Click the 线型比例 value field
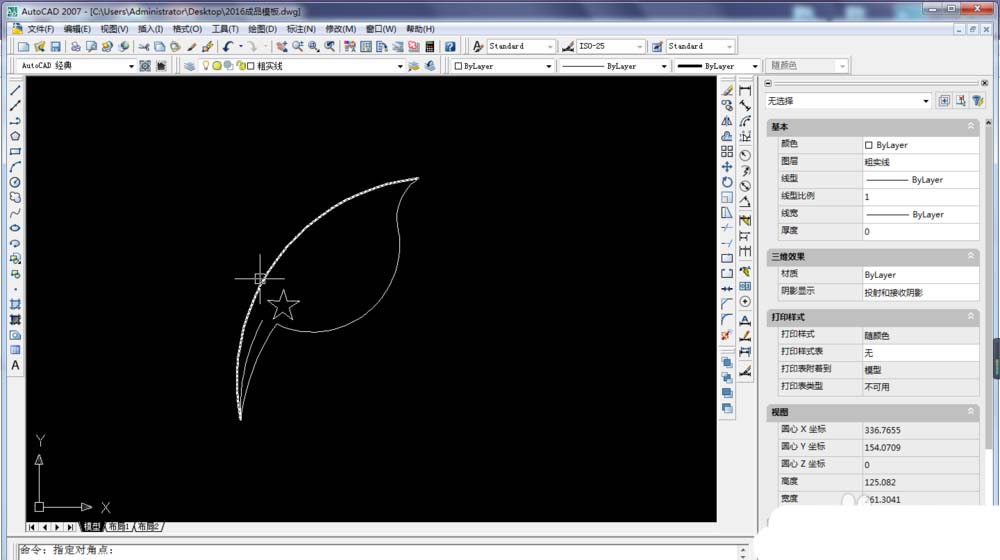Screen dimensions: 1000x560 pos(920,197)
